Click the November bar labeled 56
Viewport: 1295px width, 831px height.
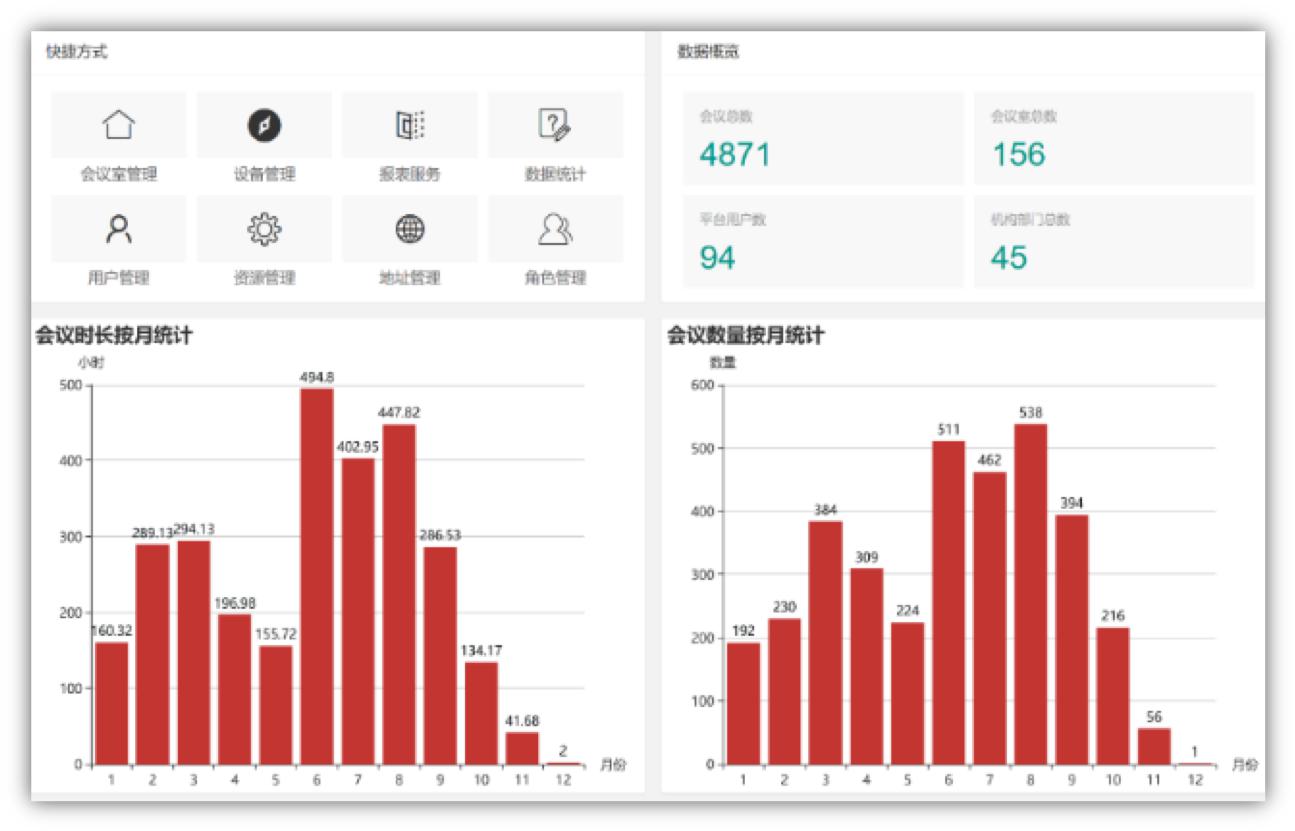point(1154,746)
